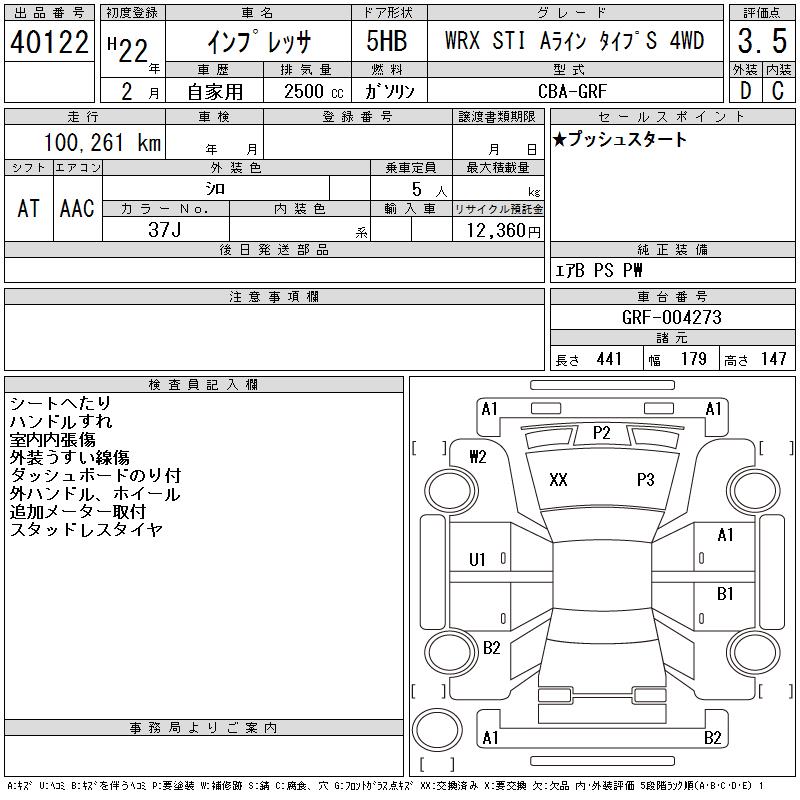This screenshot has height=800, width=800.
Task: Click the door type 5HB
Action: tap(387, 41)
